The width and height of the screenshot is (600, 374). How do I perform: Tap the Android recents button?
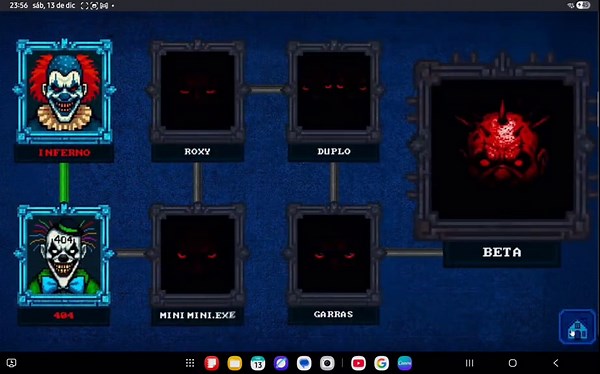coord(470,363)
